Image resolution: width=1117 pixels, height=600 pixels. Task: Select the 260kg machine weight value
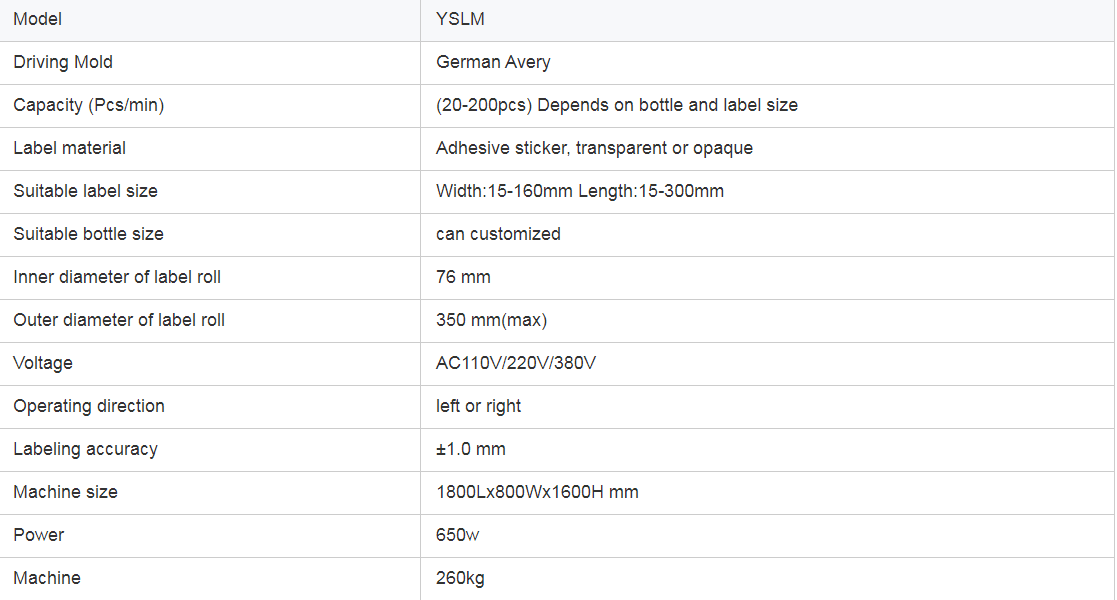[x=460, y=578]
